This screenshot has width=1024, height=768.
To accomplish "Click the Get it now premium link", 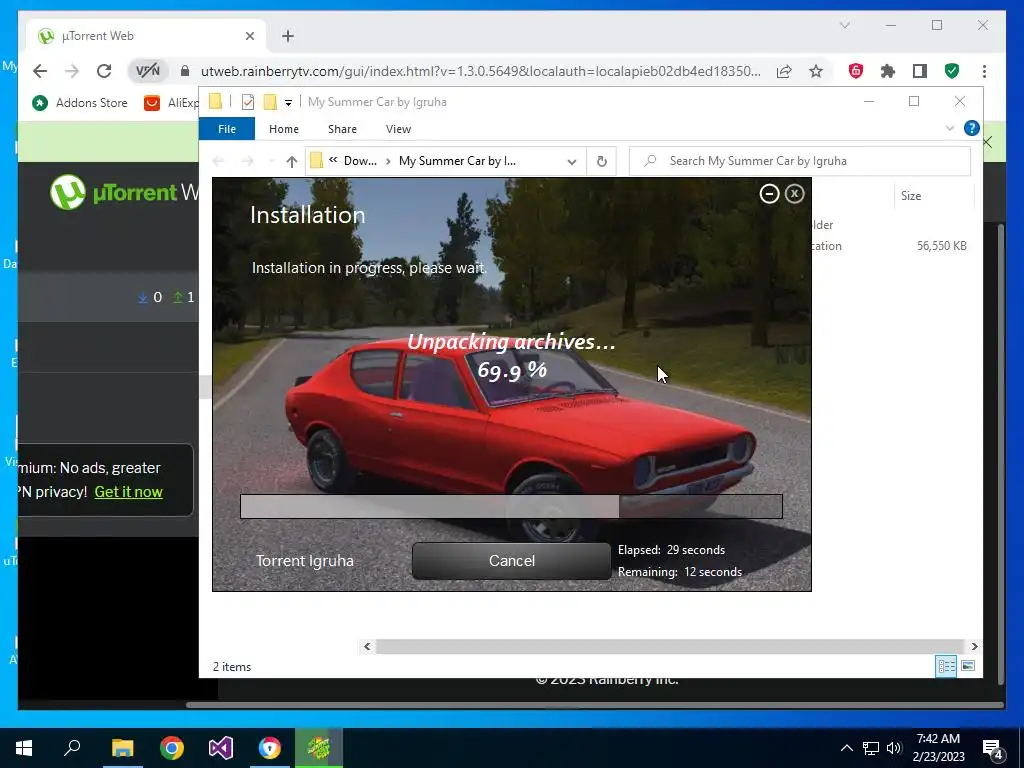I will [129, 492].
